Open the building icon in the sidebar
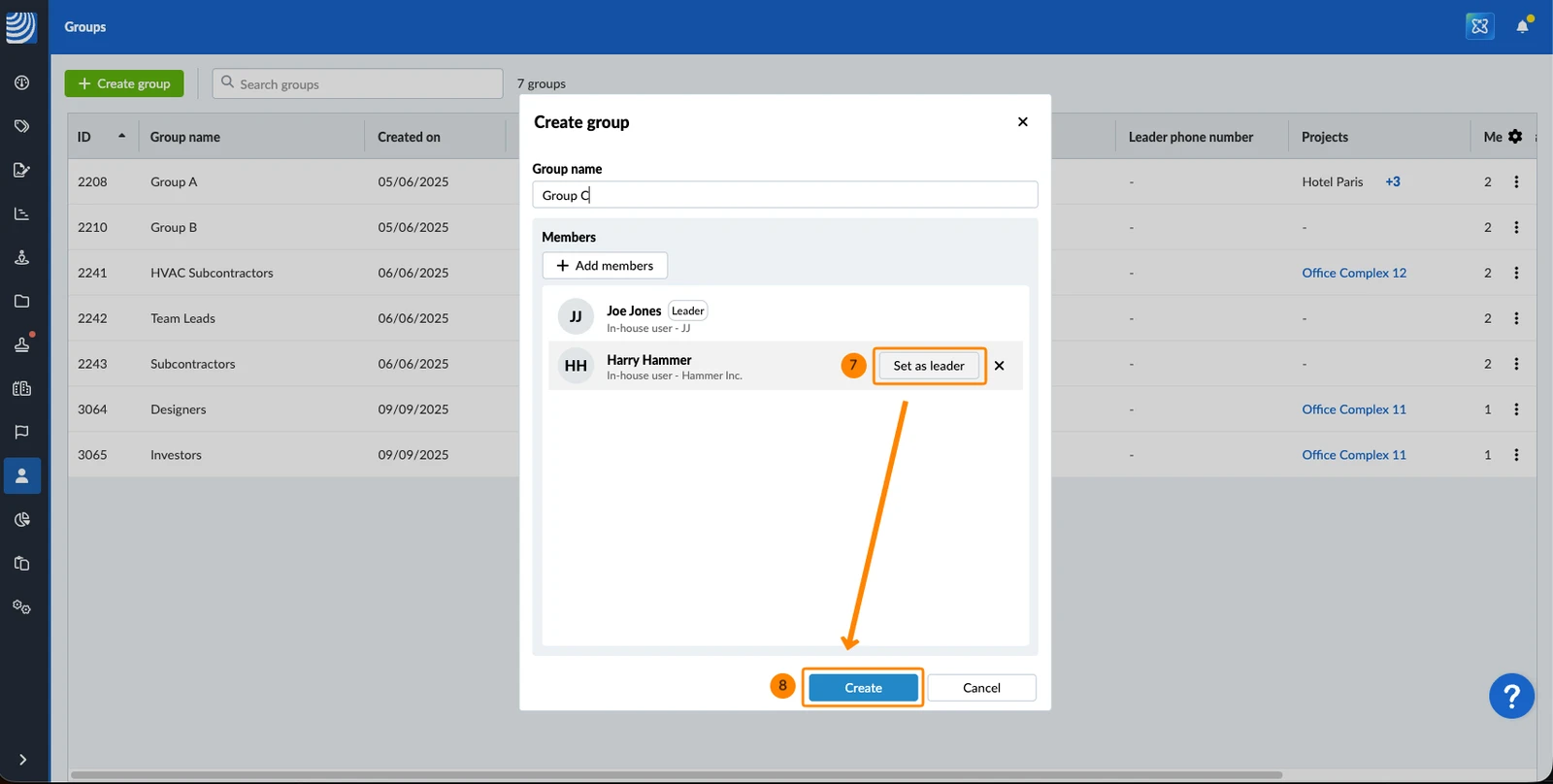 point(21,388)
